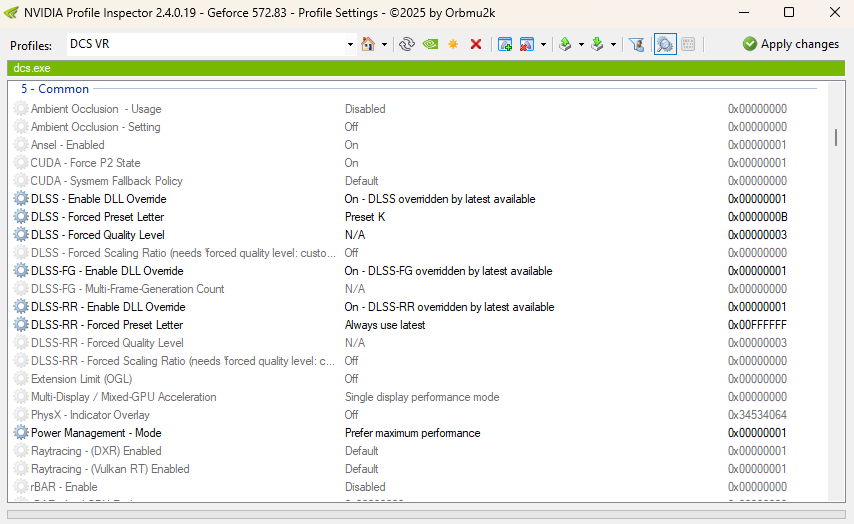
Task: Click the hex value 0x0000000B
Action: tap(758, 217)
